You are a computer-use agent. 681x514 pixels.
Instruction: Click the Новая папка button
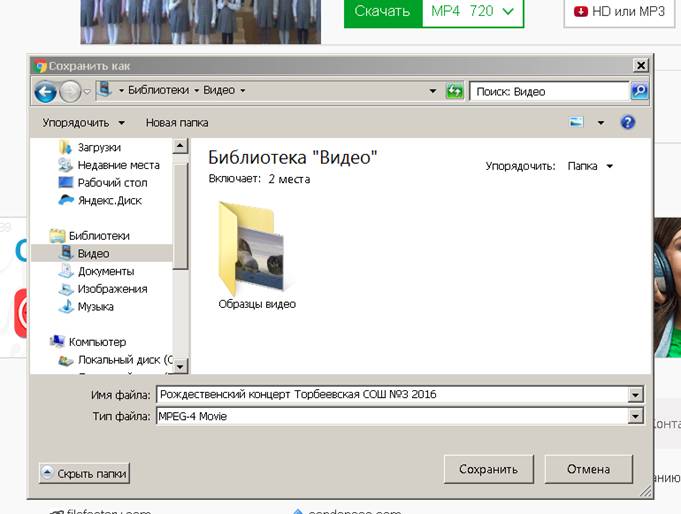pyautogui.click(x=177, y=123)
